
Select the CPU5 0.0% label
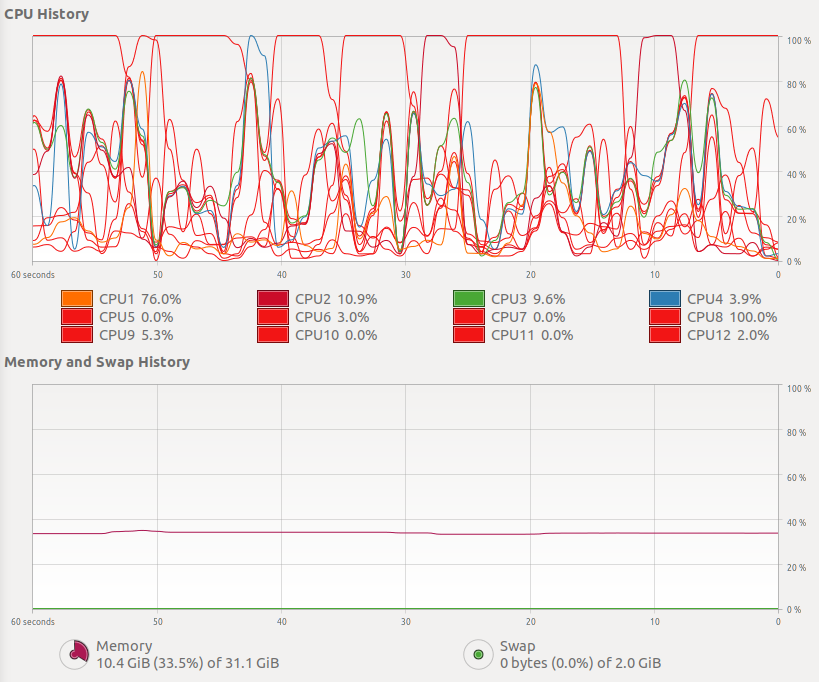[136, 317]
